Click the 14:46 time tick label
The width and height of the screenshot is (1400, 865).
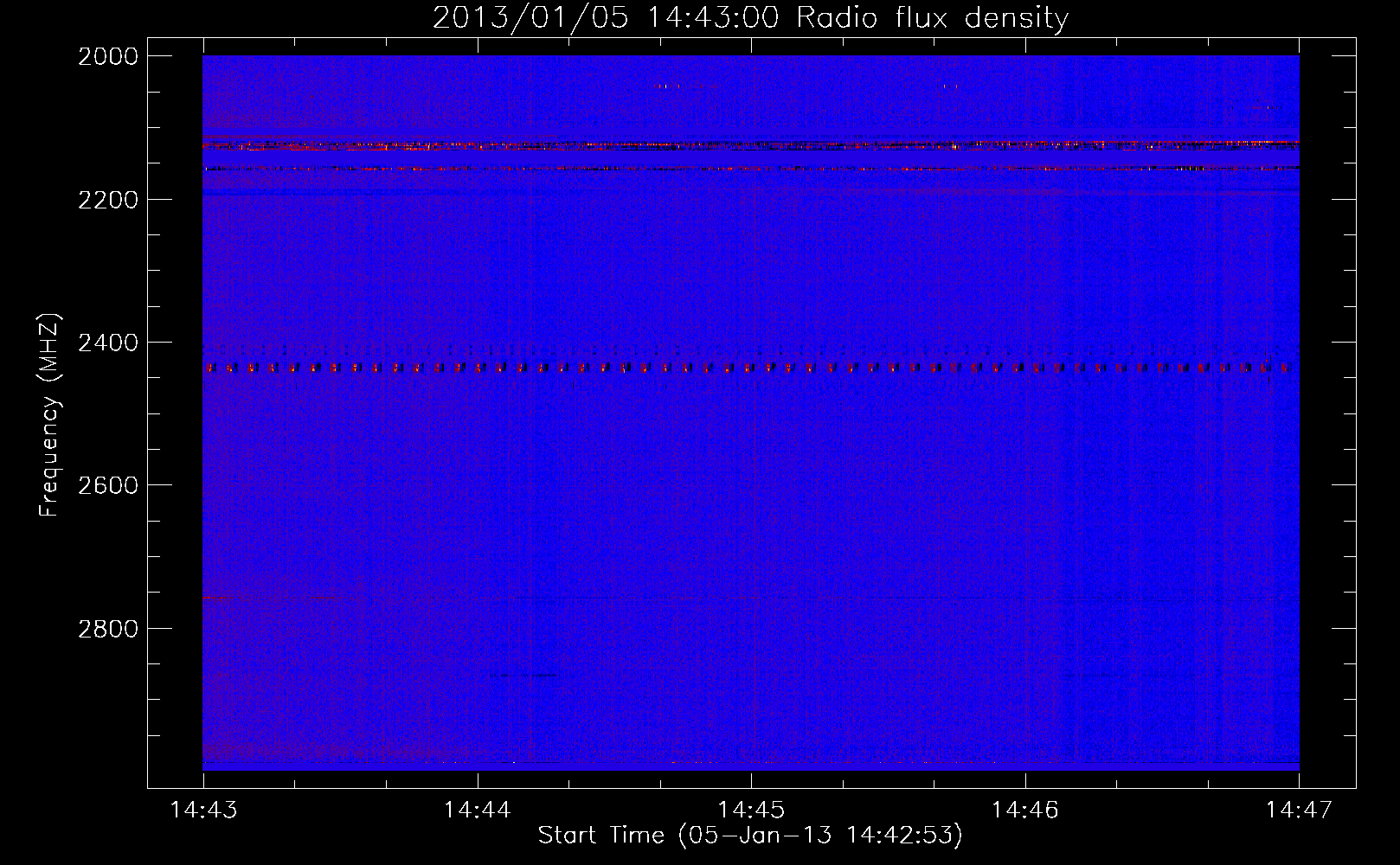[1025, 810]
